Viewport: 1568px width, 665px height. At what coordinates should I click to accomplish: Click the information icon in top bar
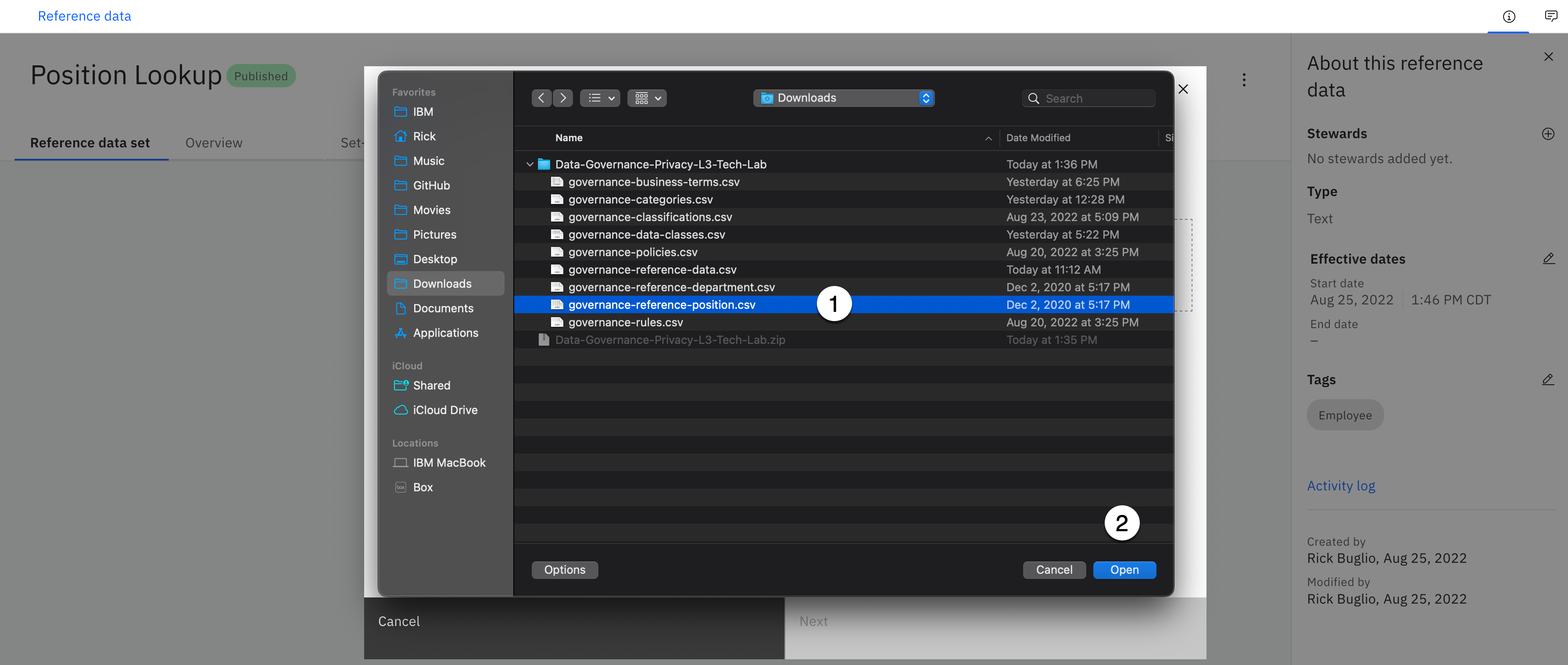[1508, 16]
